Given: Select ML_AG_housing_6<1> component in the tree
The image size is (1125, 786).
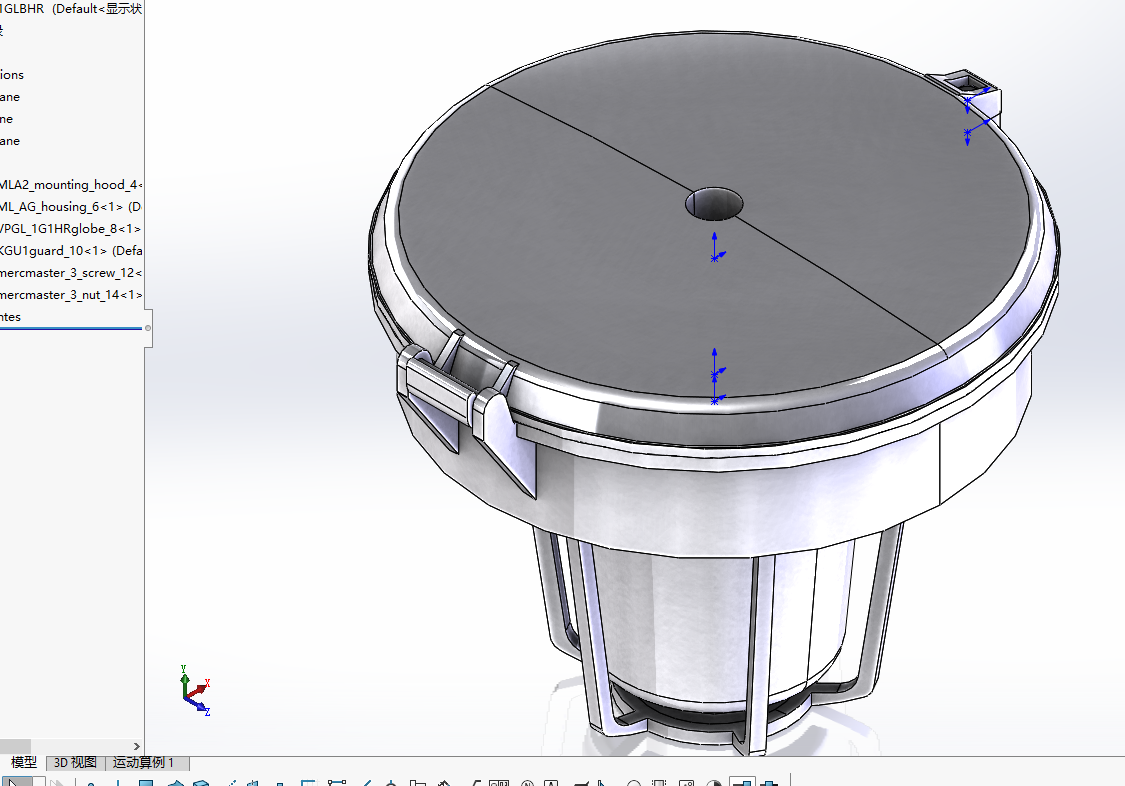Looking at the screenshot, I should [70, 207].
